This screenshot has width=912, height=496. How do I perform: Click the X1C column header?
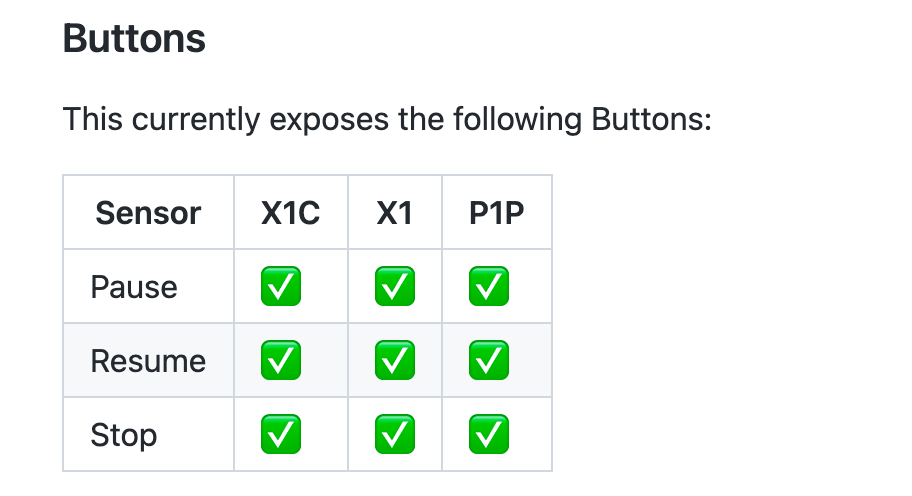(x=291, y=213)
